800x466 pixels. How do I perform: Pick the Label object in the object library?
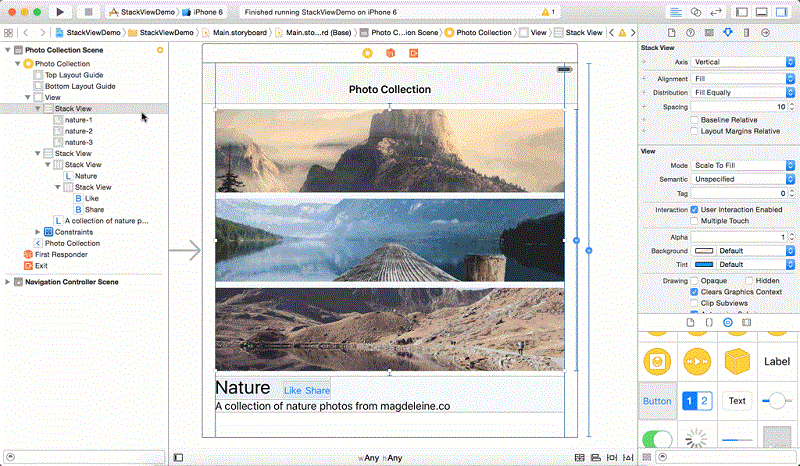[x=776, y=361]
